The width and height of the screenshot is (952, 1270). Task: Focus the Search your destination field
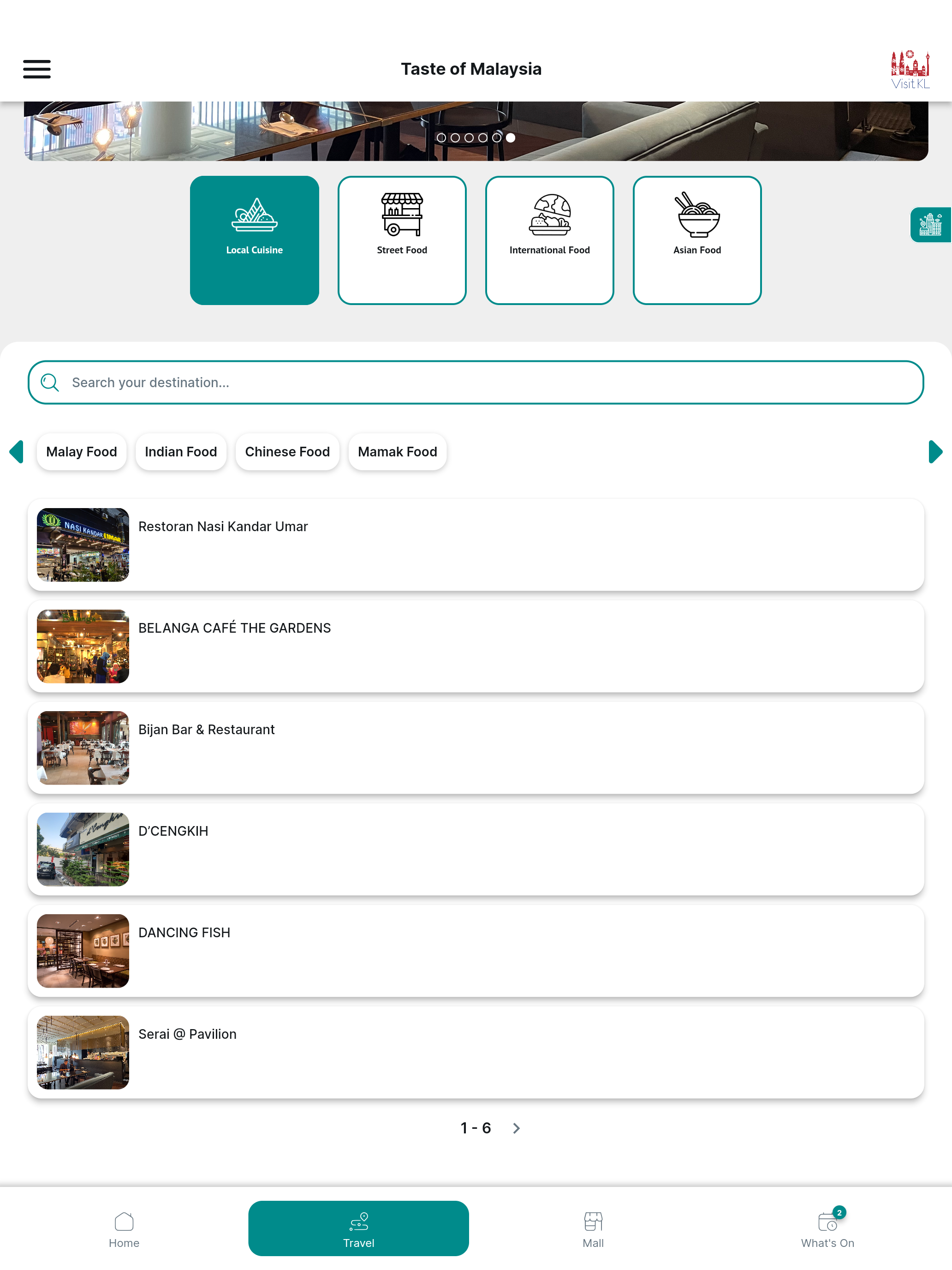click(x=476, y=383)
